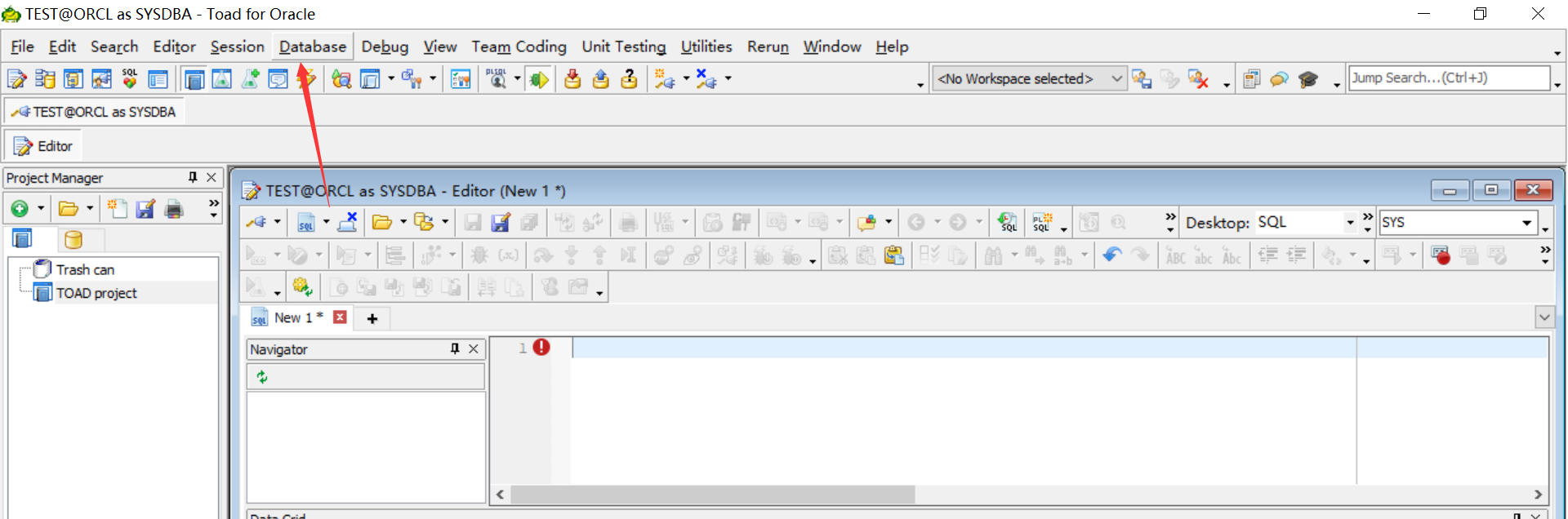
Task: Open the Unit Testing menu
Action: [624, 47]
